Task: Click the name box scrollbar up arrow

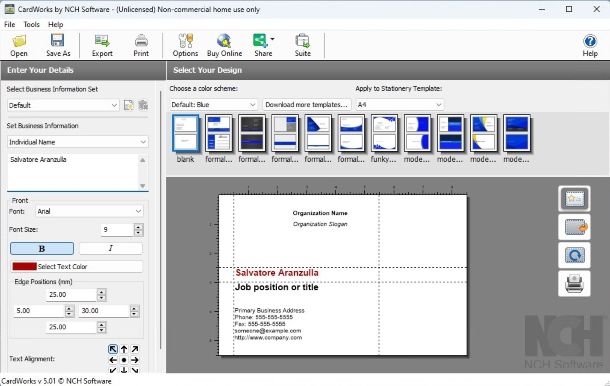Action: point(143,160)
